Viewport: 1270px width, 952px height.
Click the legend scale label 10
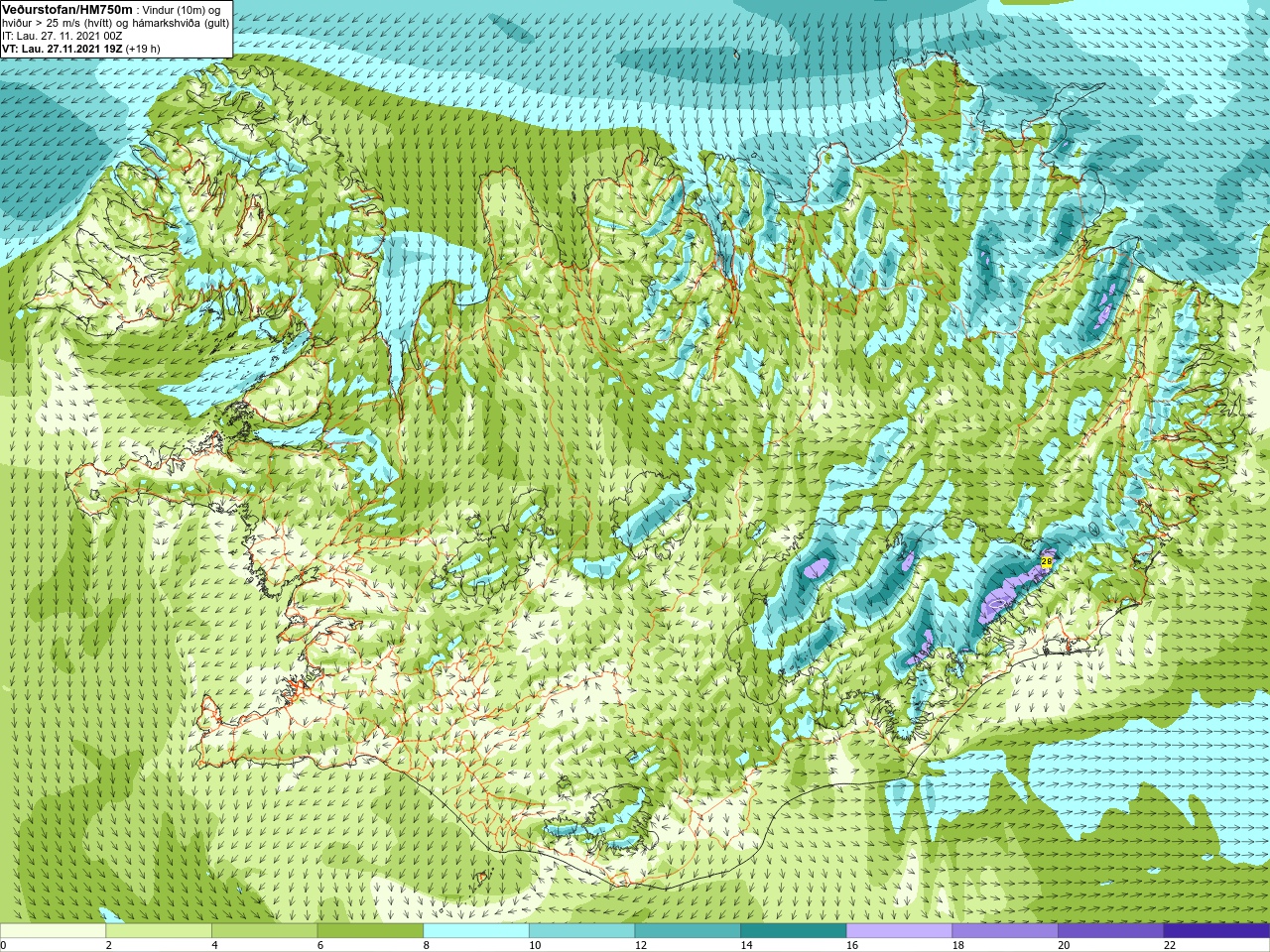(x=535, y=945)
